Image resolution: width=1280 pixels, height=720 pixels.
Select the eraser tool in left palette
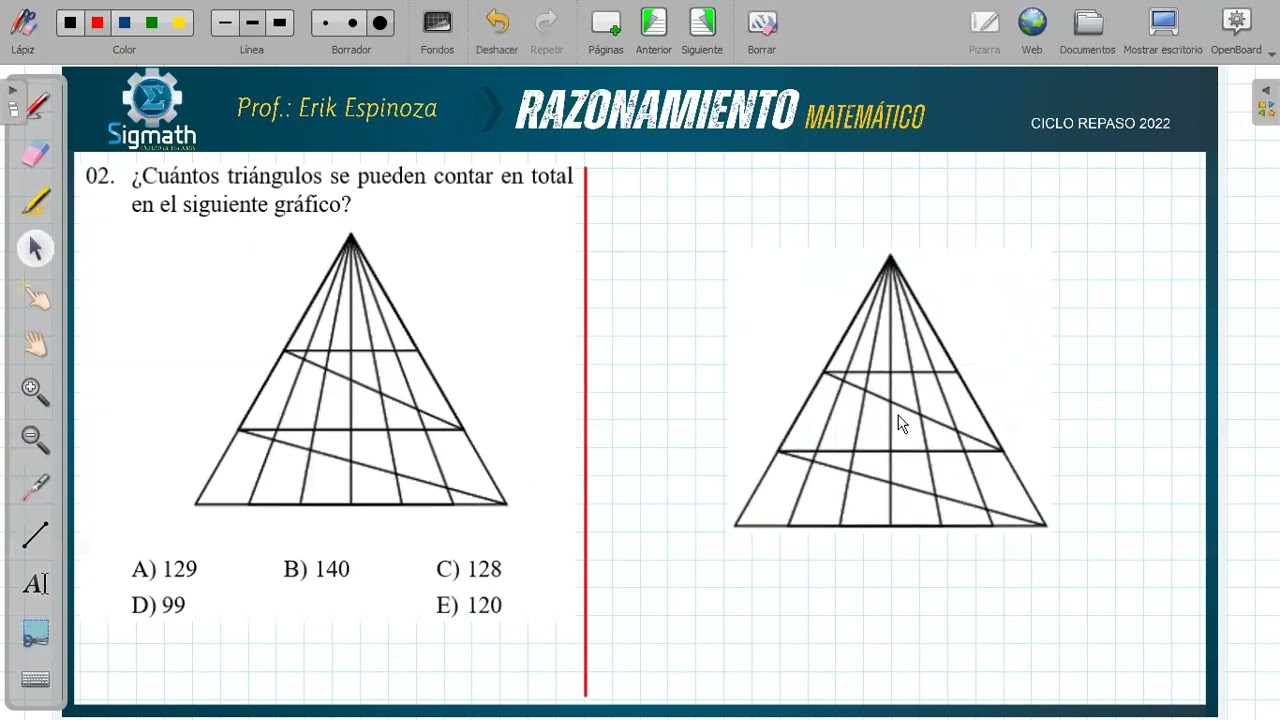[36, 153]
